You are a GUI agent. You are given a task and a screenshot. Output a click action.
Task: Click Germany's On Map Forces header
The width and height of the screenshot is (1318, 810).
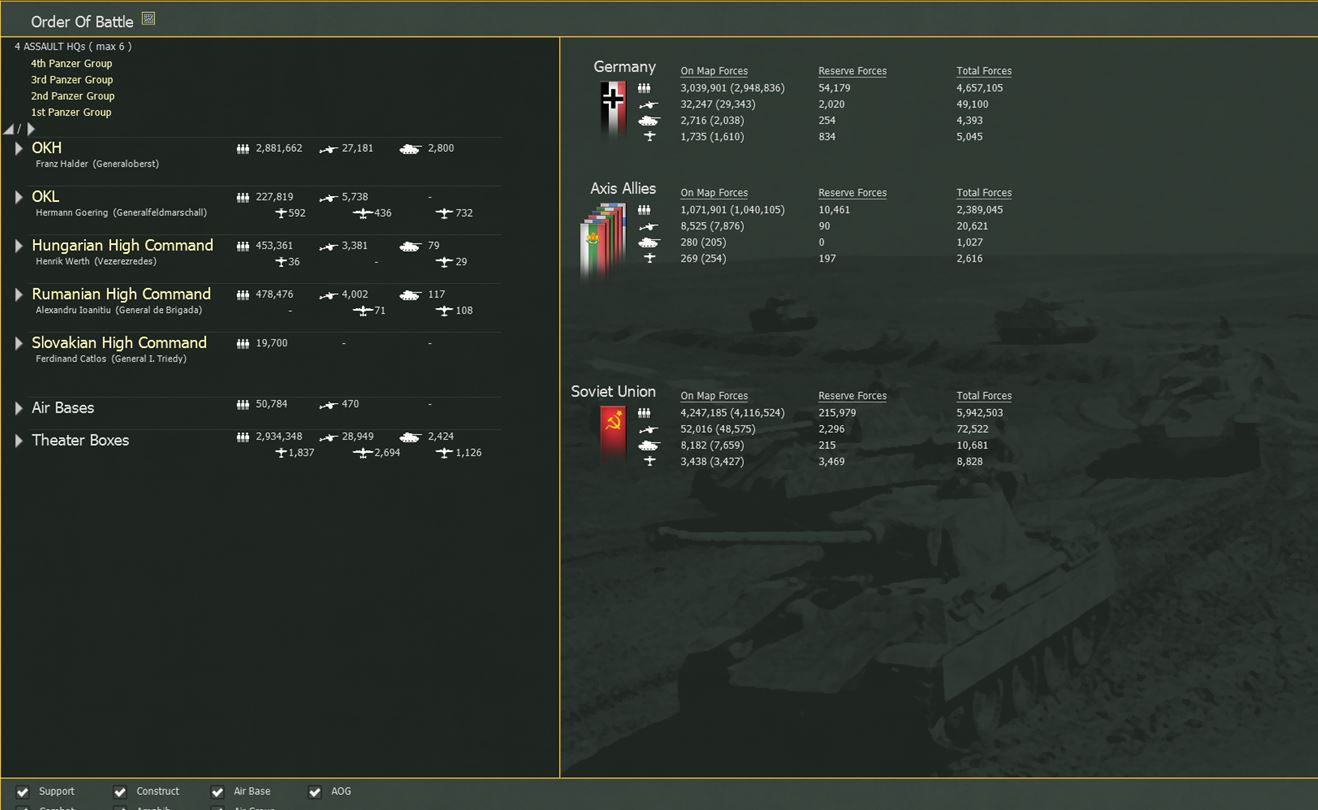click(714, 71)
